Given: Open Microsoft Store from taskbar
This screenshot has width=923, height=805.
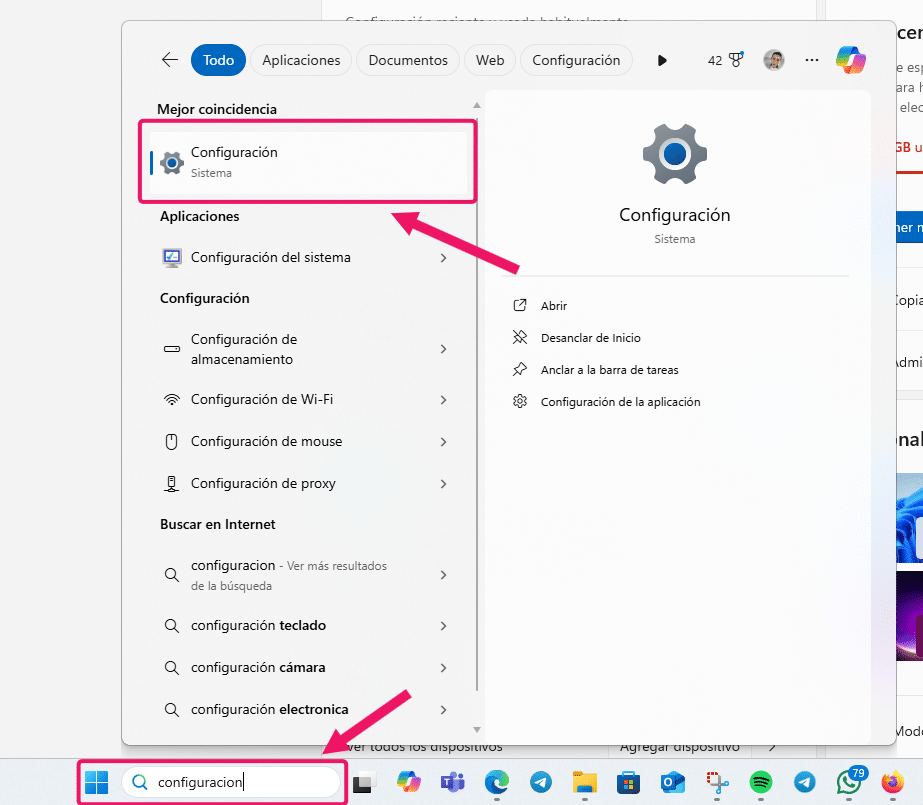Looking at the screenshot, I should [x=629, y=782].
